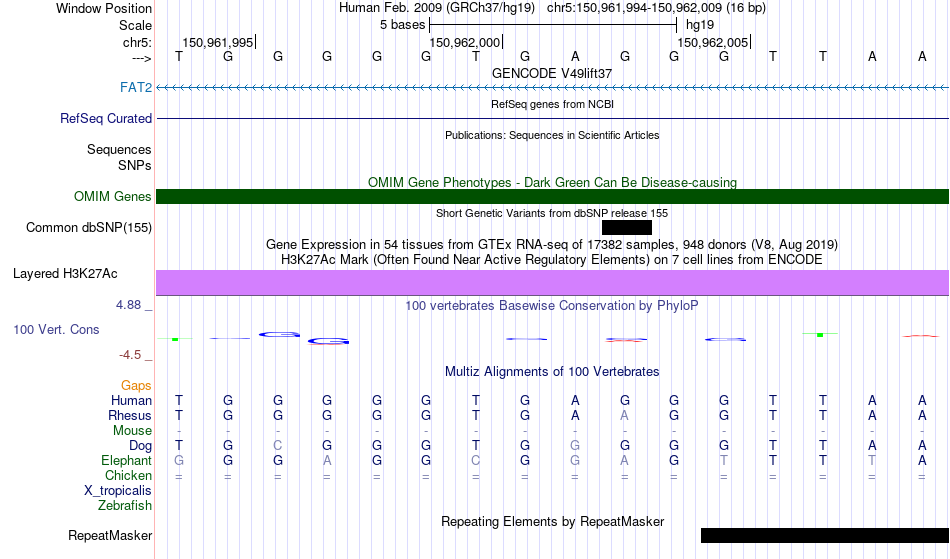The height and width of the screenshot is (559, 950).
Task: Click 100 vertebrates Basewise Conservation by PhyloP
Action: pos(552,305)
